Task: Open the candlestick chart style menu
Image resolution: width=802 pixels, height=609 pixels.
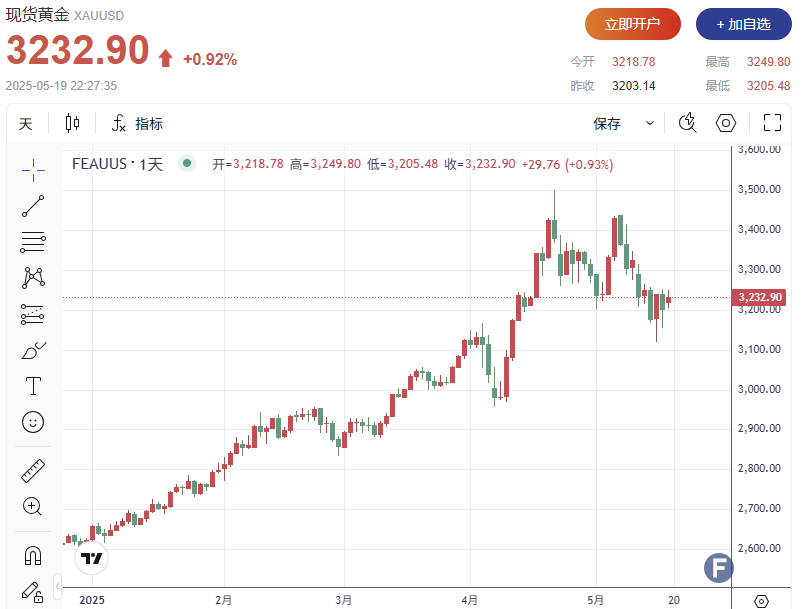Action: coord(72,124)
